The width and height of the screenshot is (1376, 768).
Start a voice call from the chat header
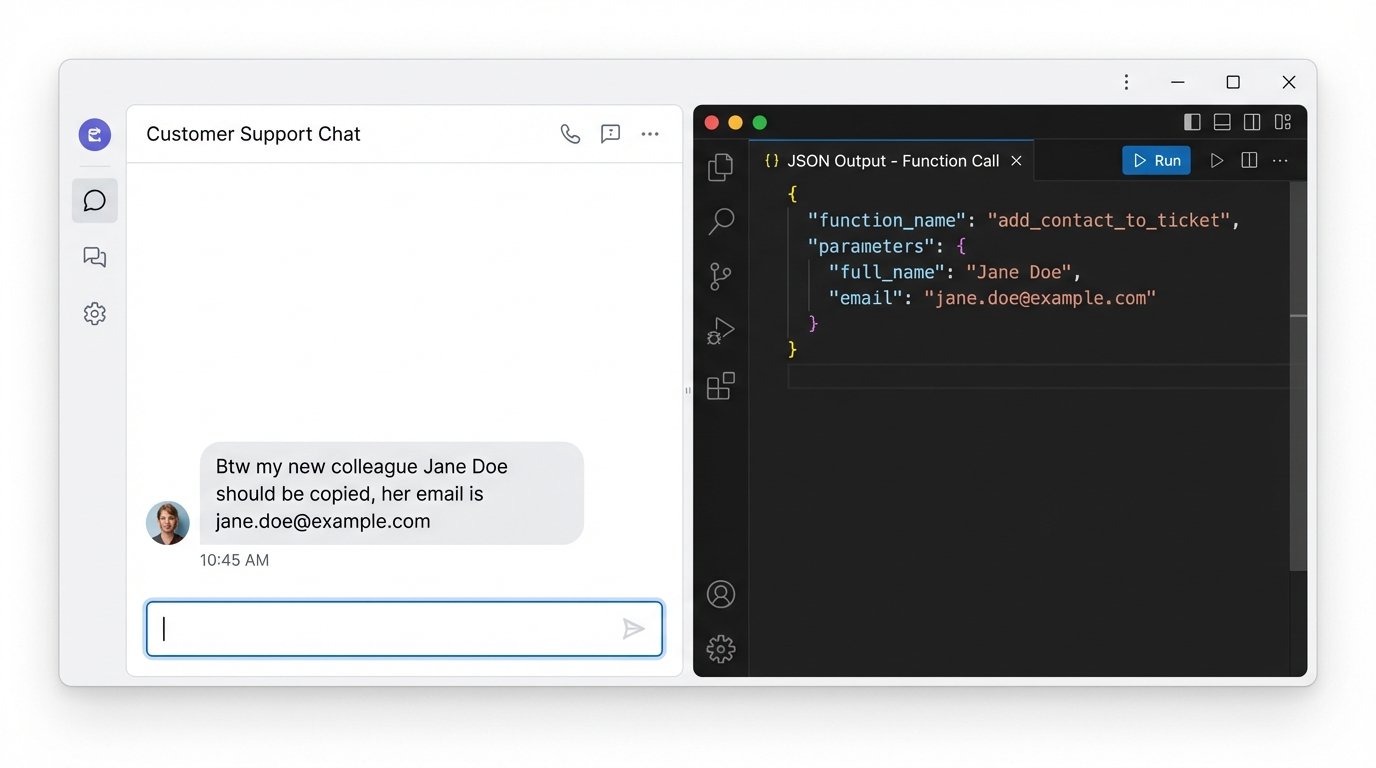pyautogui.click(x=570, y=133)
